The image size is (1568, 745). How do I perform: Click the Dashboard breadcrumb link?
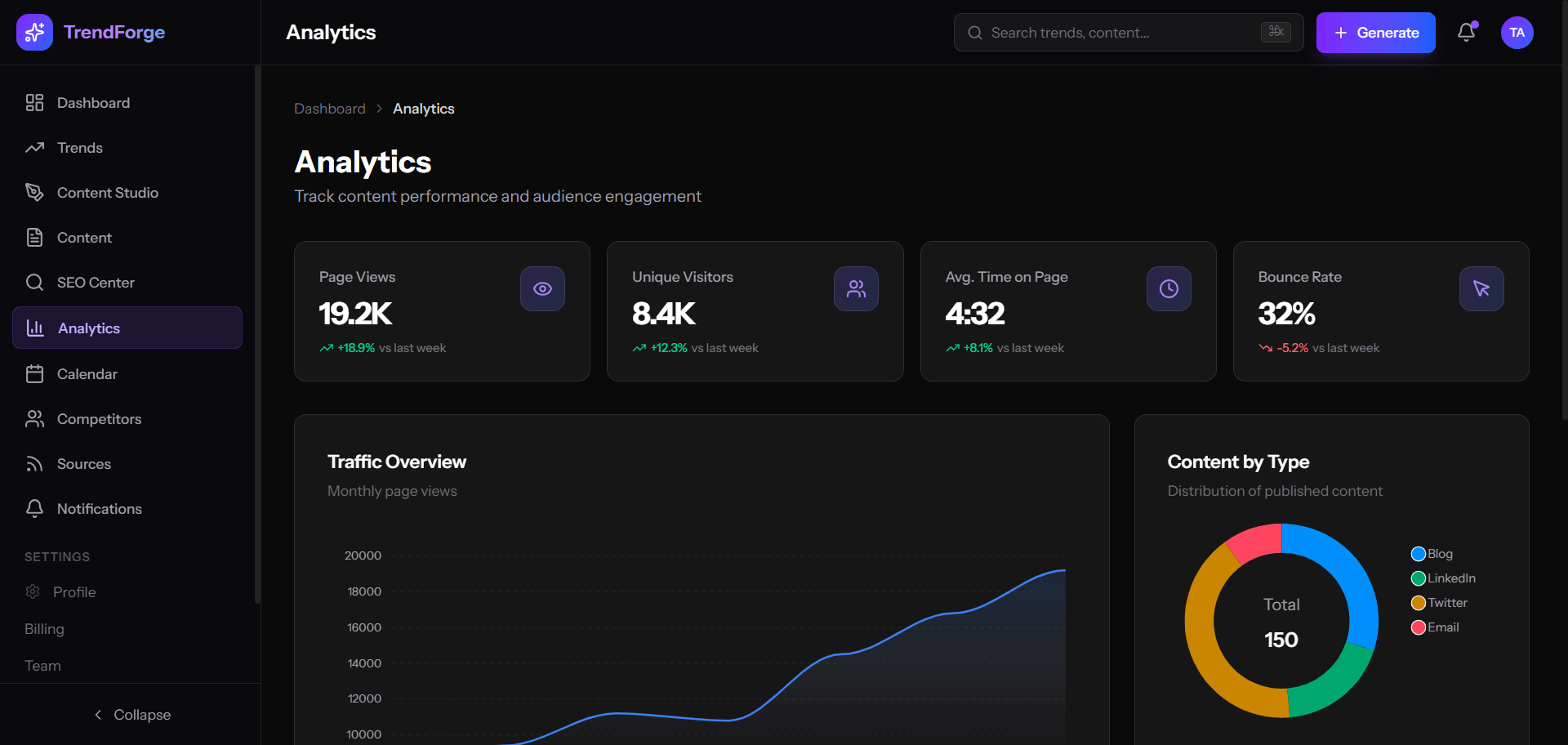coord(330,109)
